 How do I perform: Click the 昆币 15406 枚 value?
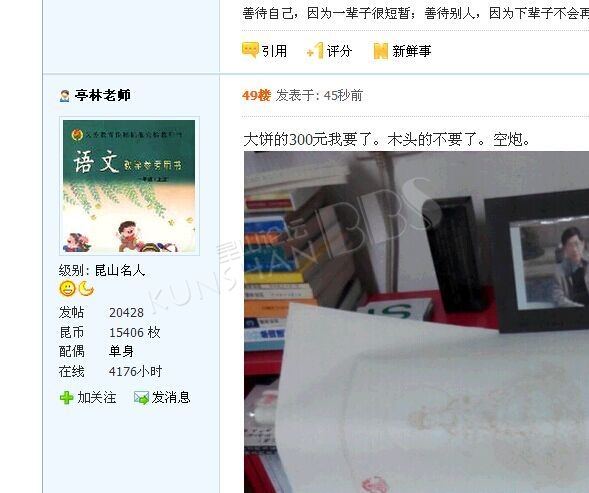(x=135, y=332)
